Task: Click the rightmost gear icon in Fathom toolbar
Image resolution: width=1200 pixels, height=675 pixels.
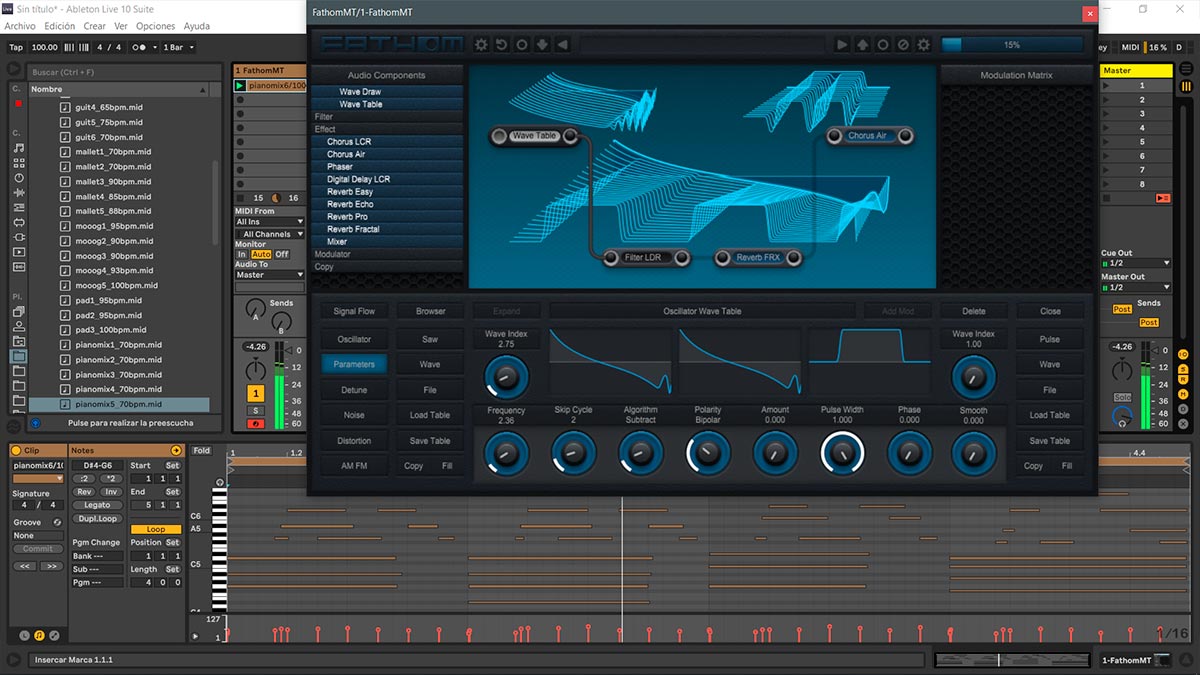Action: coord(923,44)
